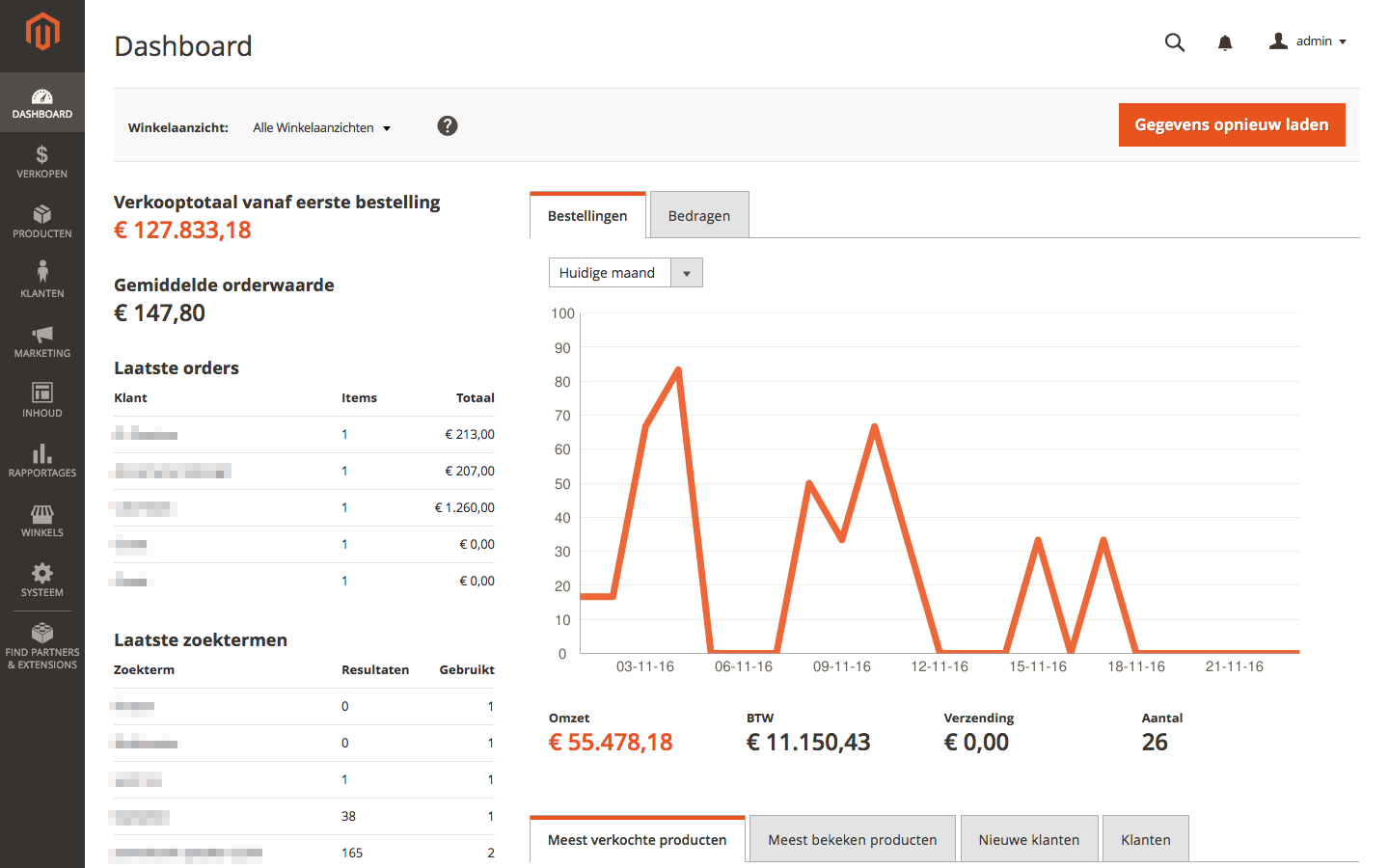Open the Nieuwe klanten tab
The width and height of the screenshot is (1389, 868).
pos(1028,839)
